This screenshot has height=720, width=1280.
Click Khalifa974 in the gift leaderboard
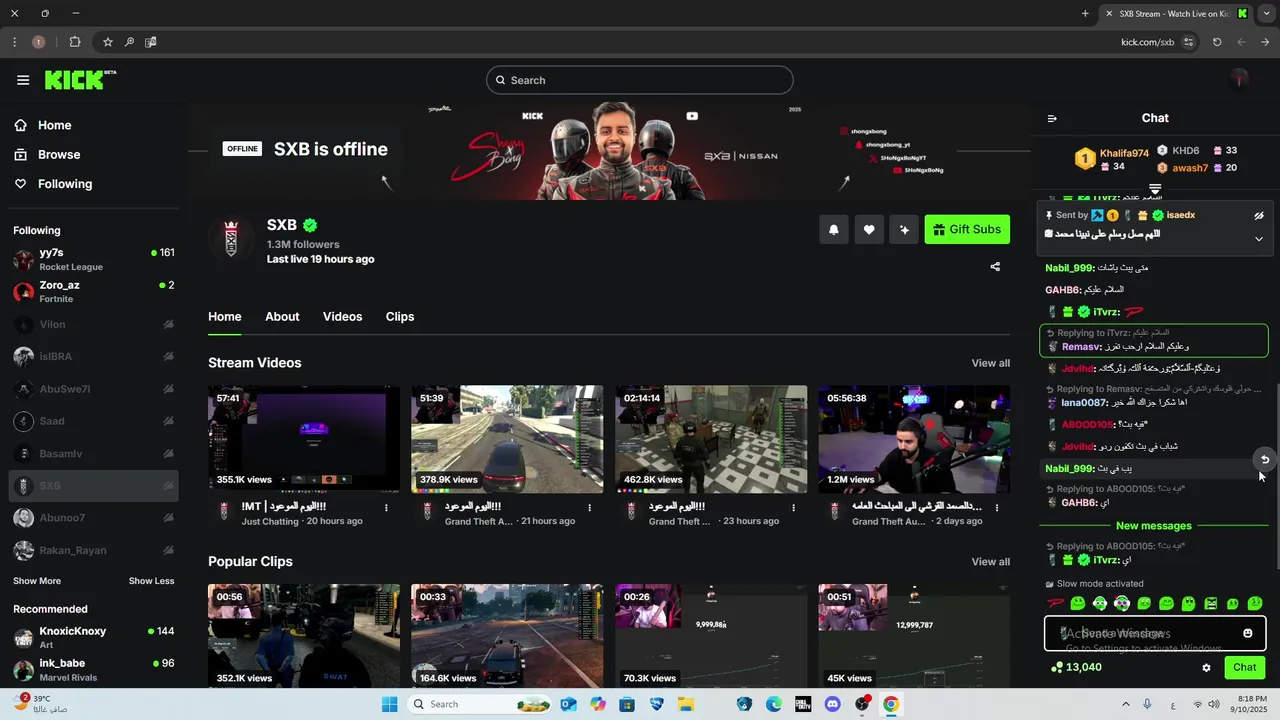pyautogui.click(x=1124, y=153)
